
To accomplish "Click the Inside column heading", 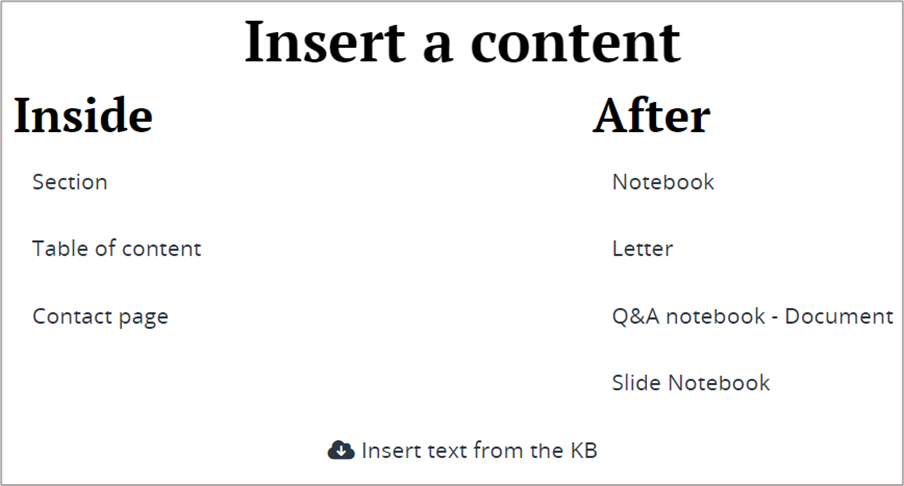I will [83, 116].
